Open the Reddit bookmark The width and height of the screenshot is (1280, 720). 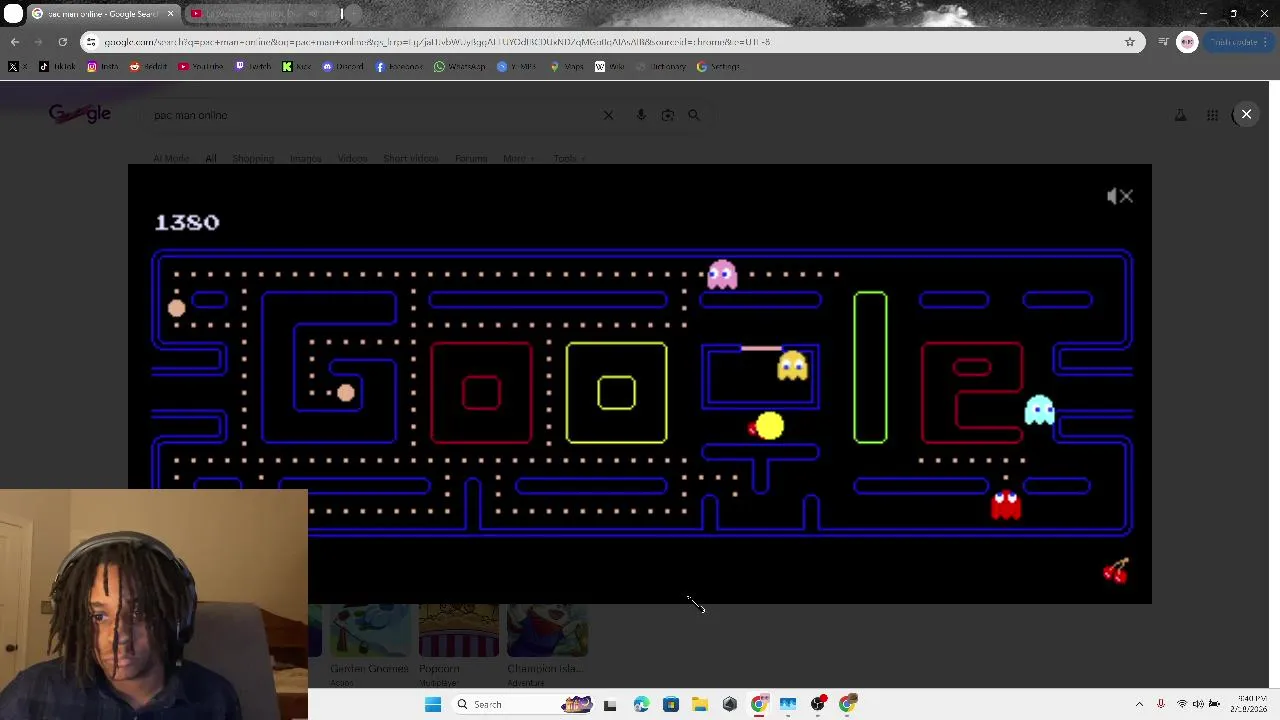pos(148,67)
